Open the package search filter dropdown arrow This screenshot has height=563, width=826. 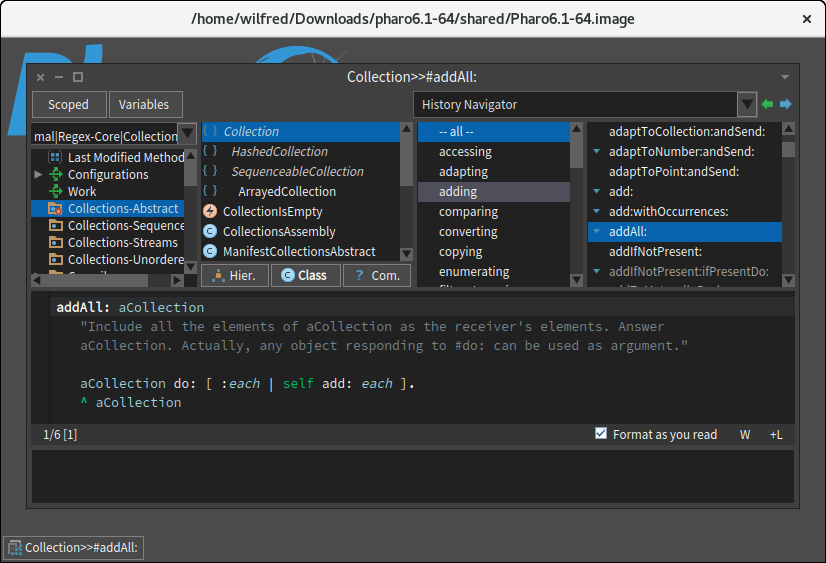coord(187,135)
